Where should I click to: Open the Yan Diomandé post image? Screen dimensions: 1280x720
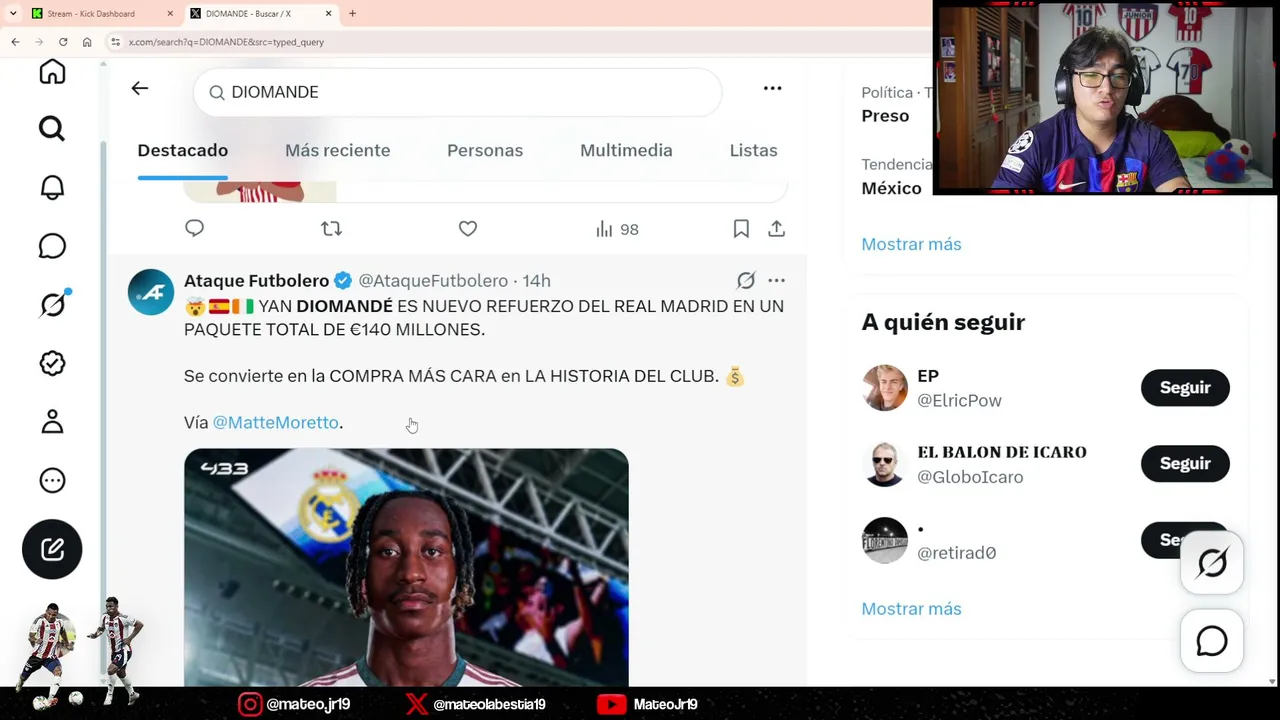click(406, 567)
